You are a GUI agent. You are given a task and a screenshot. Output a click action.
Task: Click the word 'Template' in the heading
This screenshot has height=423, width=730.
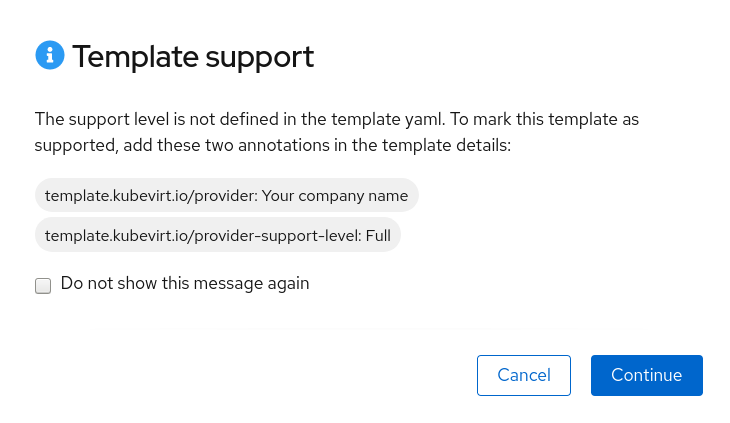click(133, 57)
